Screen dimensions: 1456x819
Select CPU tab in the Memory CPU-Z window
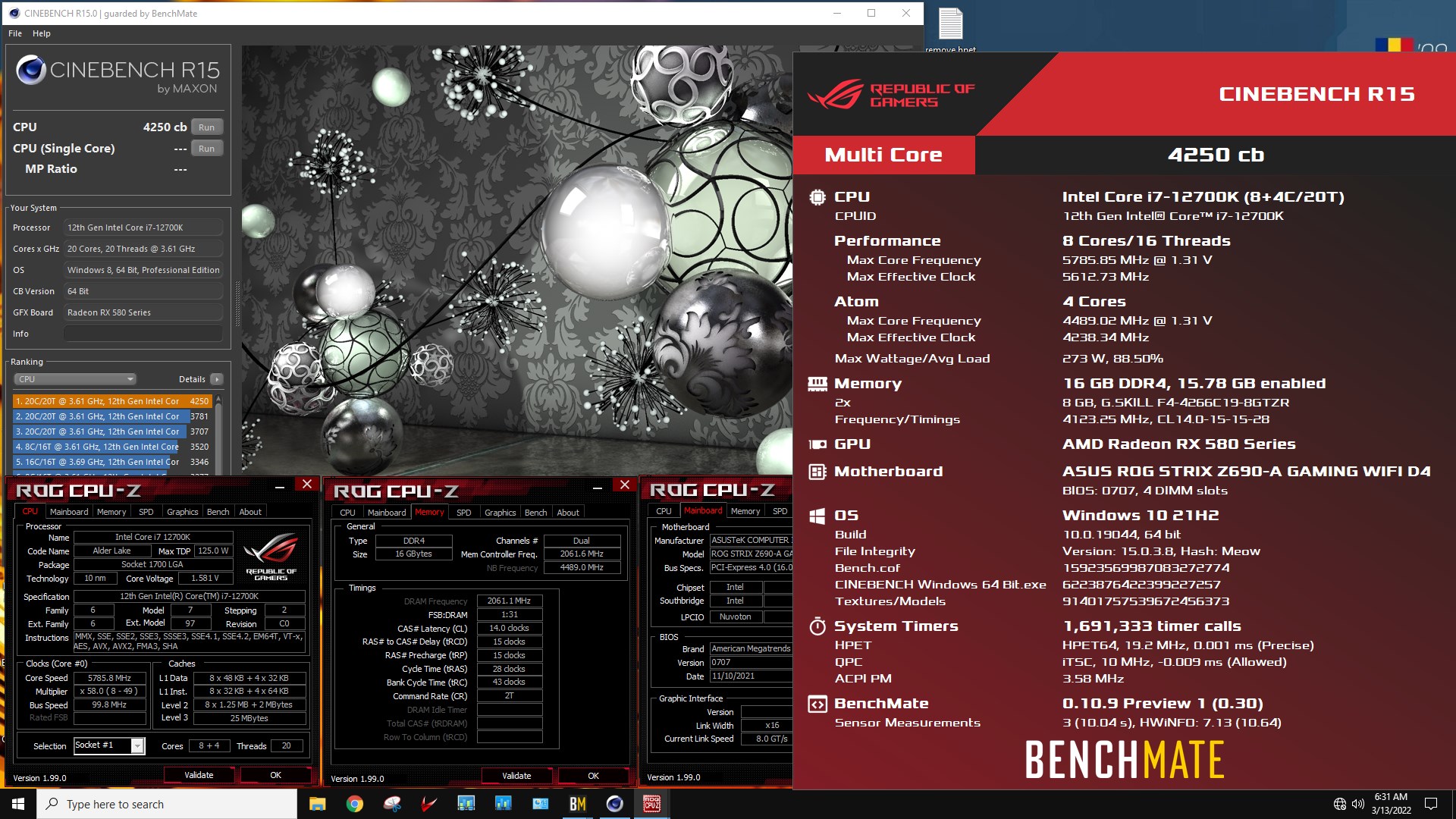(x=347, y=513)
